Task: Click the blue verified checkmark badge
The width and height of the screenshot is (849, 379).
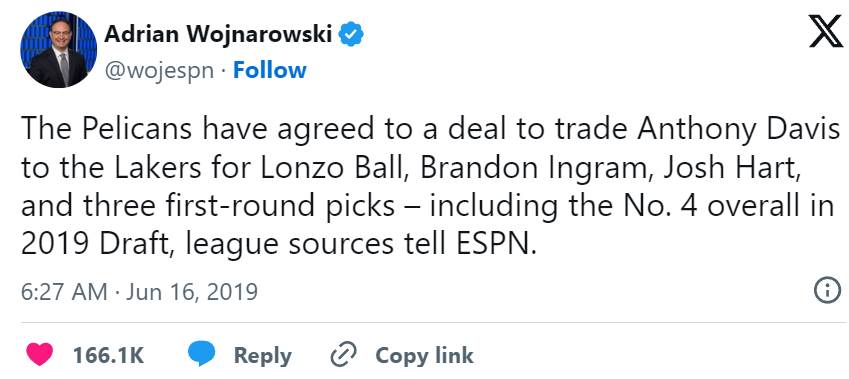Action: (350, 36)
